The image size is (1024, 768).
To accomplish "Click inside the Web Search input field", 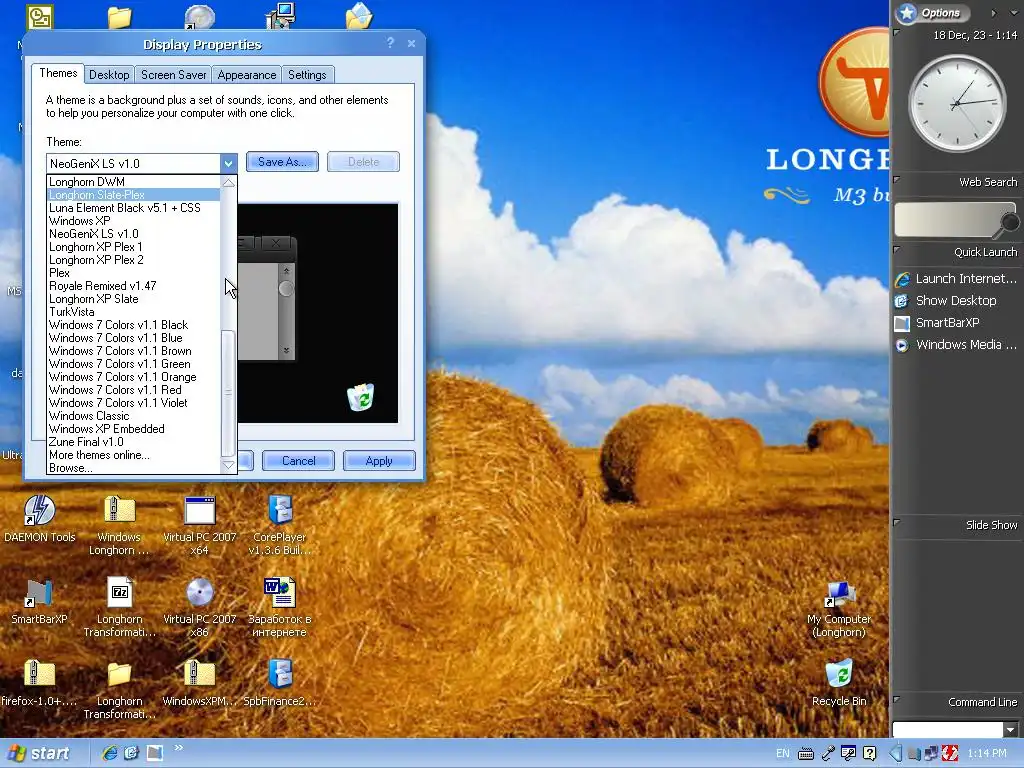I will pos(946,219).
